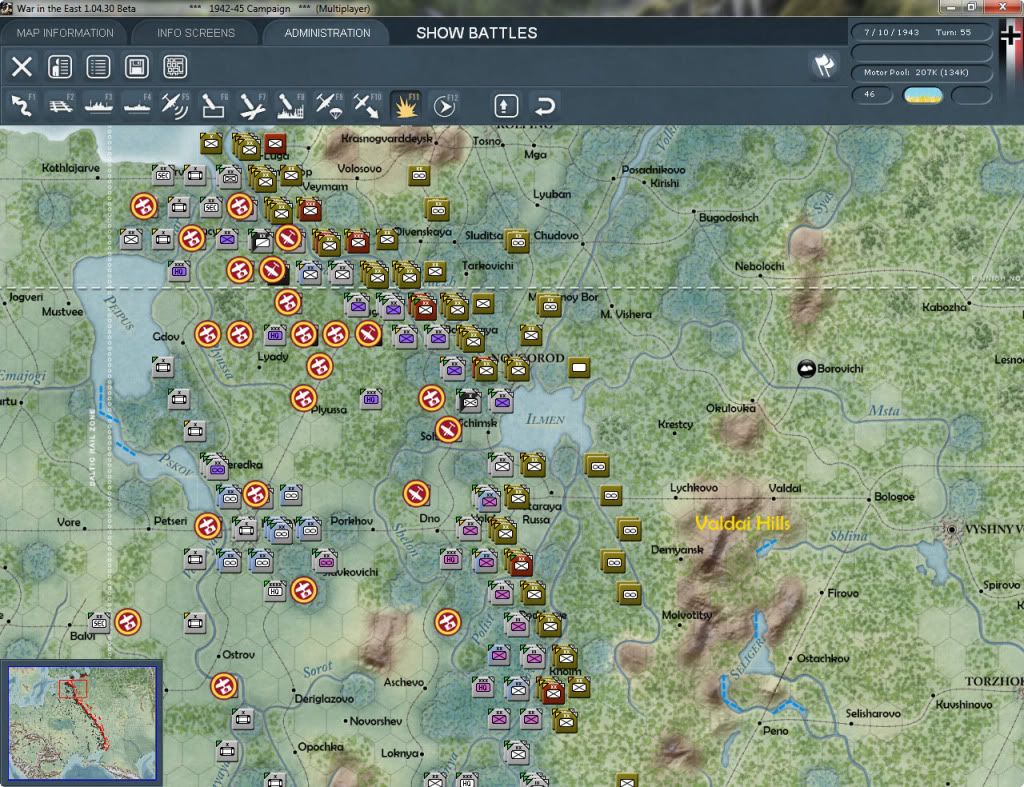
Task: Click the Kothlajarve town label
Action: click(71, 168)
